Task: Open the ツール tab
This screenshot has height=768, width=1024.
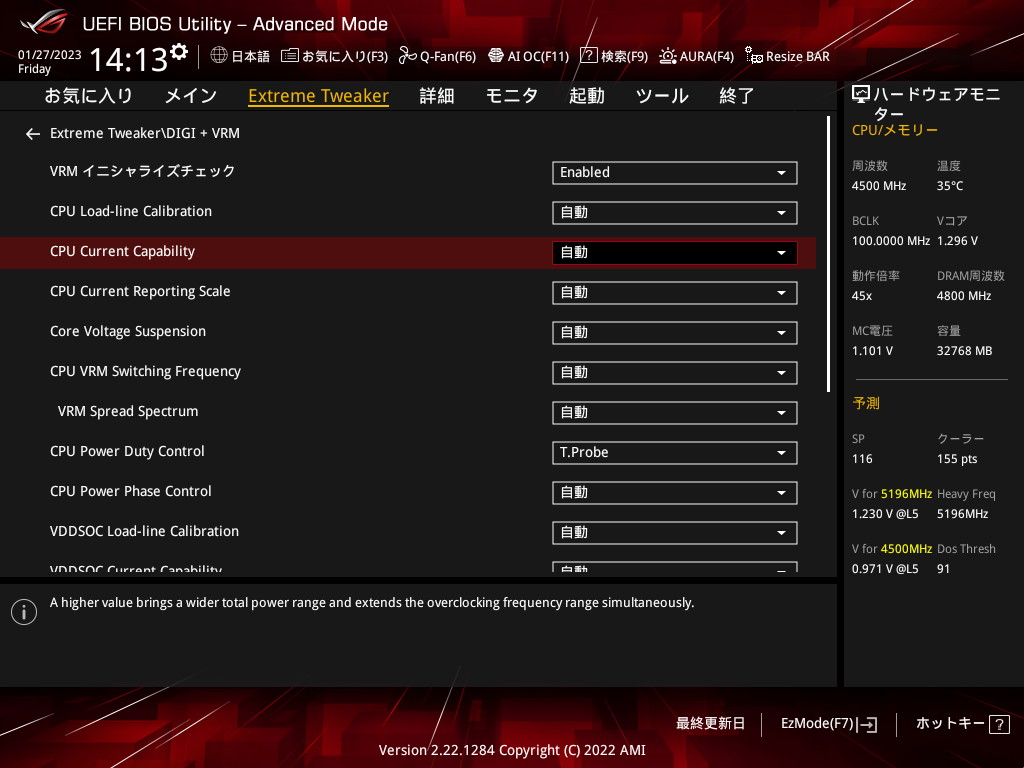Action: click(662, 96)
